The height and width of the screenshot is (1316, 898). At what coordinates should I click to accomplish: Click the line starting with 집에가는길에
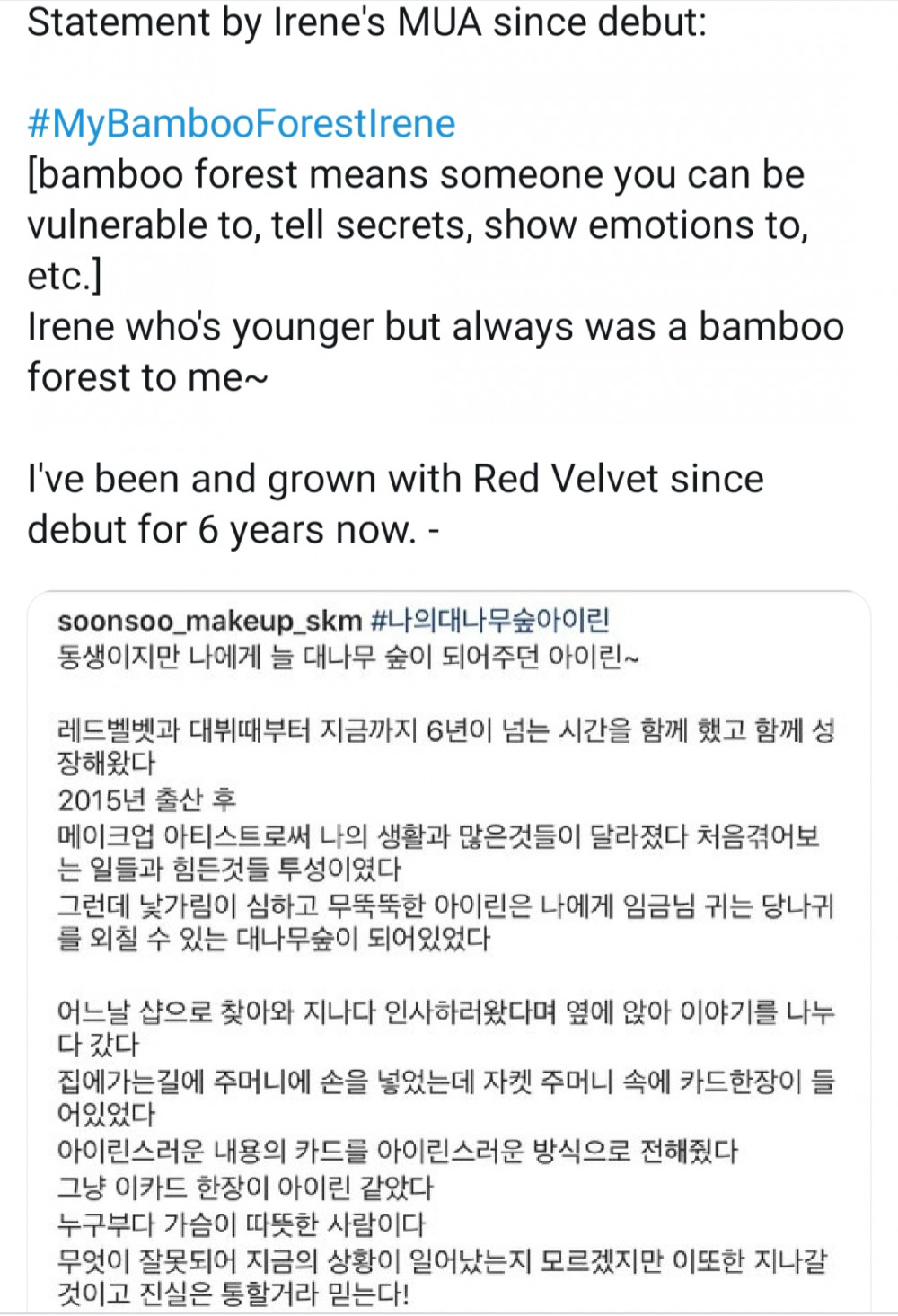446,1098
